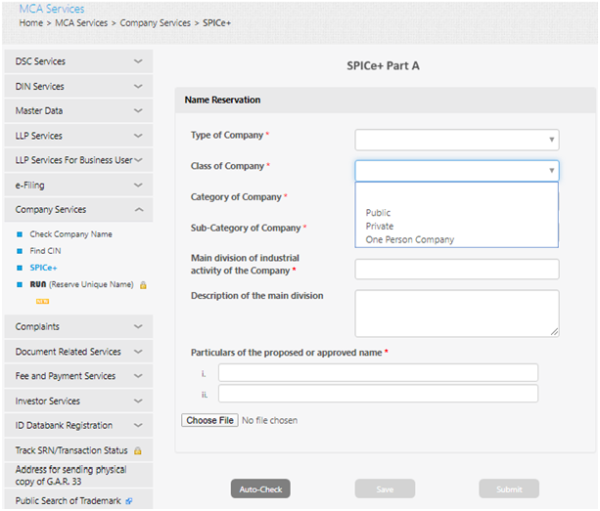Click the lock icon beside Track SRN/Transaction Status
The width and height of the screenshot is (600, 511).
click(137, 451)
